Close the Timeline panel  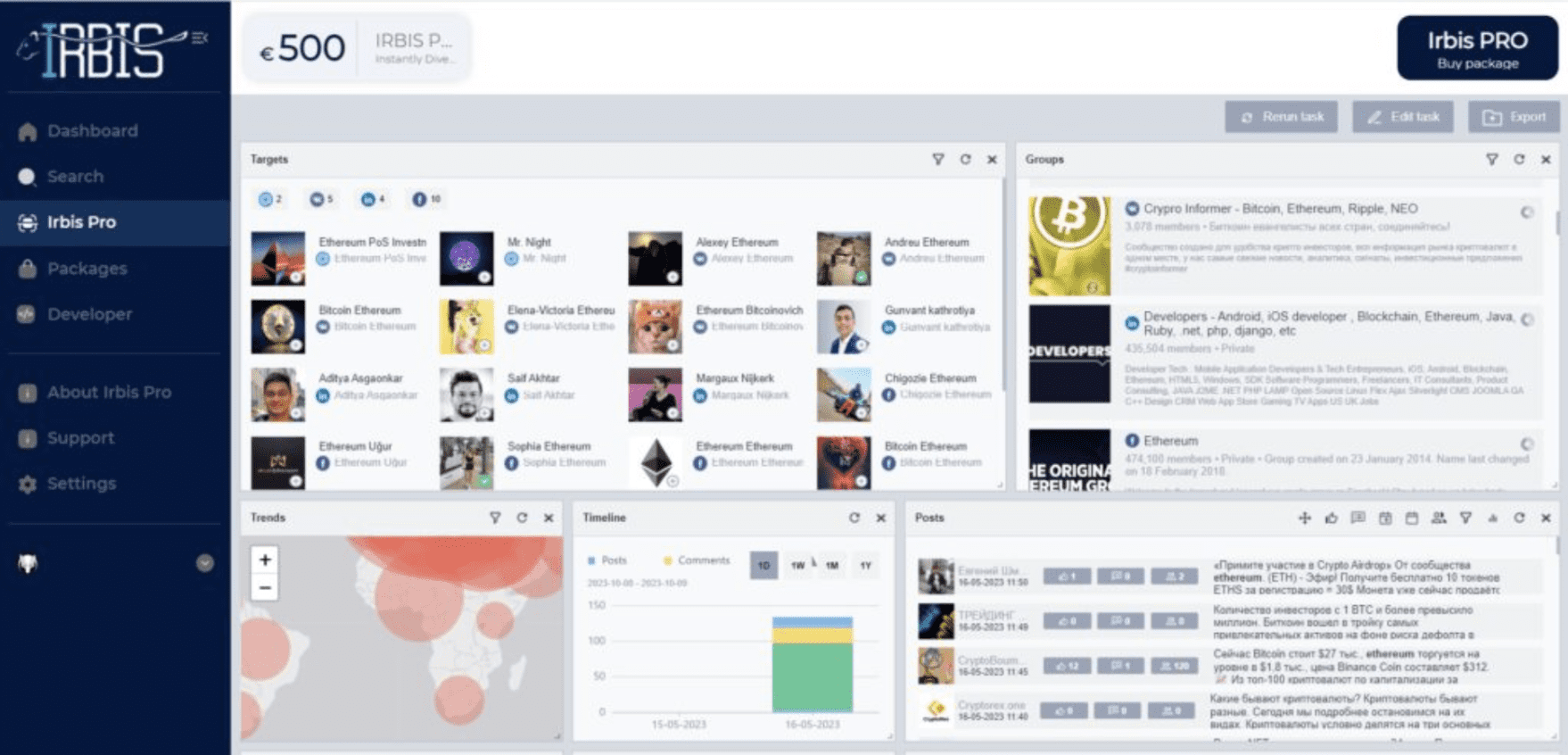point(881,518)
